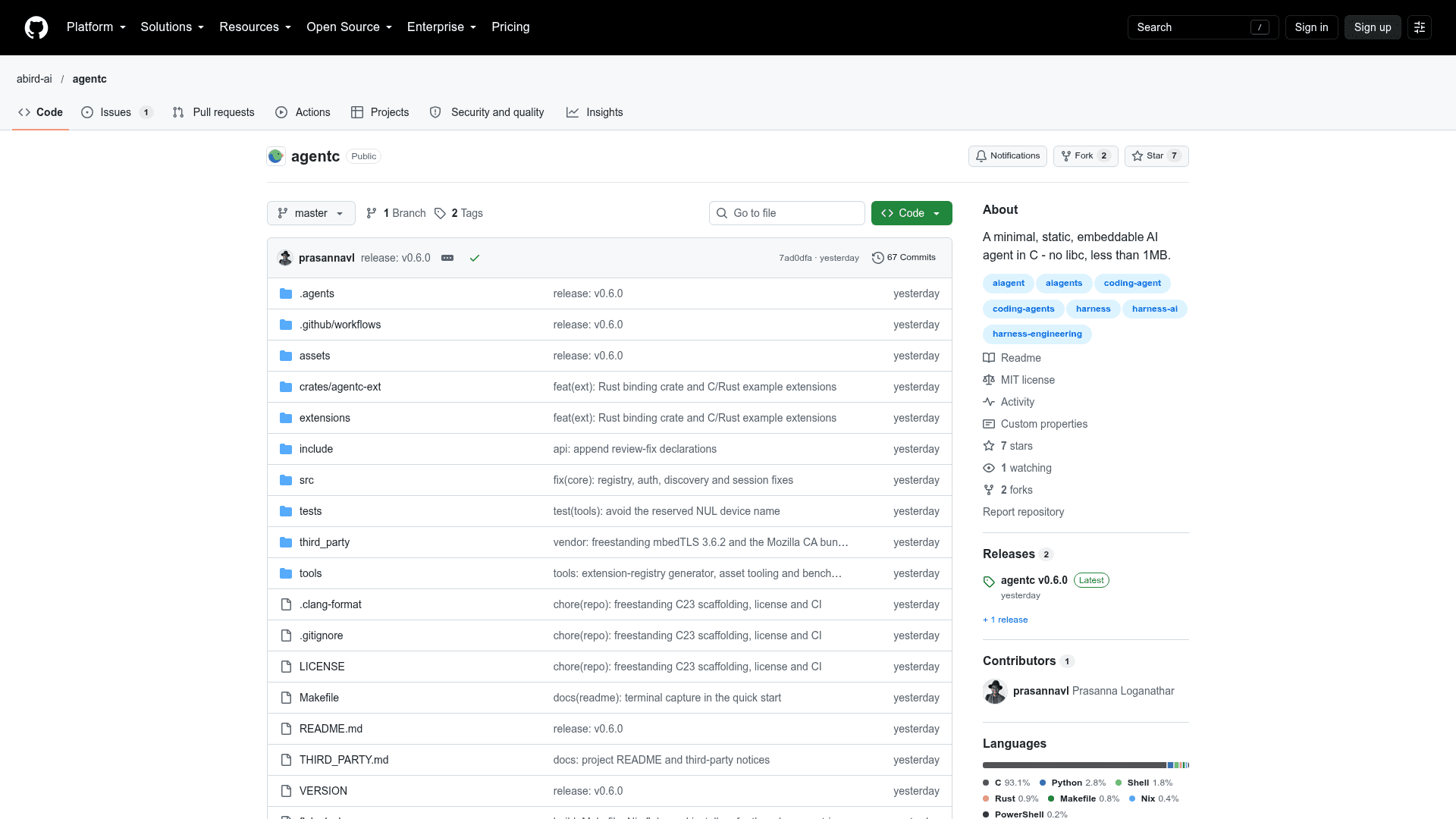Star the agentc repository
This screenshot has width=1456, height=819.
1156,156
